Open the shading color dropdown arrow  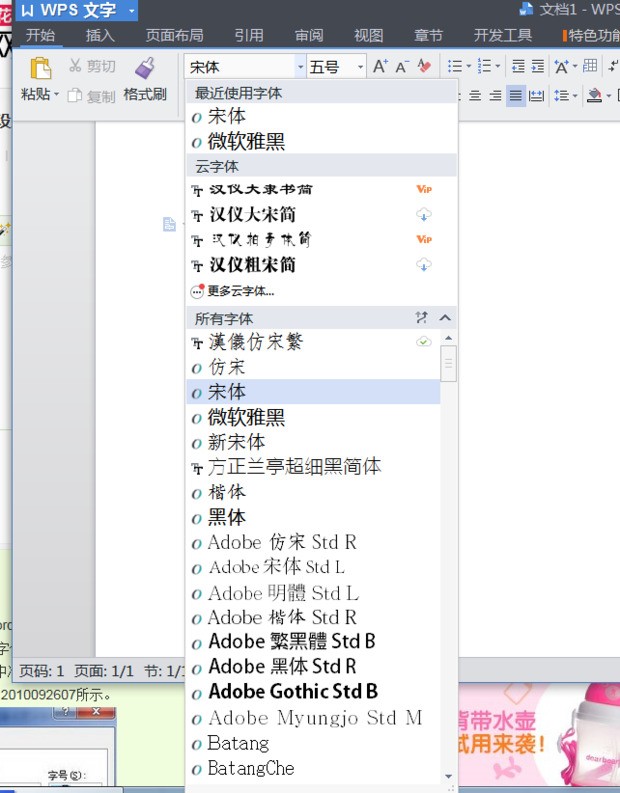point(609,96)
